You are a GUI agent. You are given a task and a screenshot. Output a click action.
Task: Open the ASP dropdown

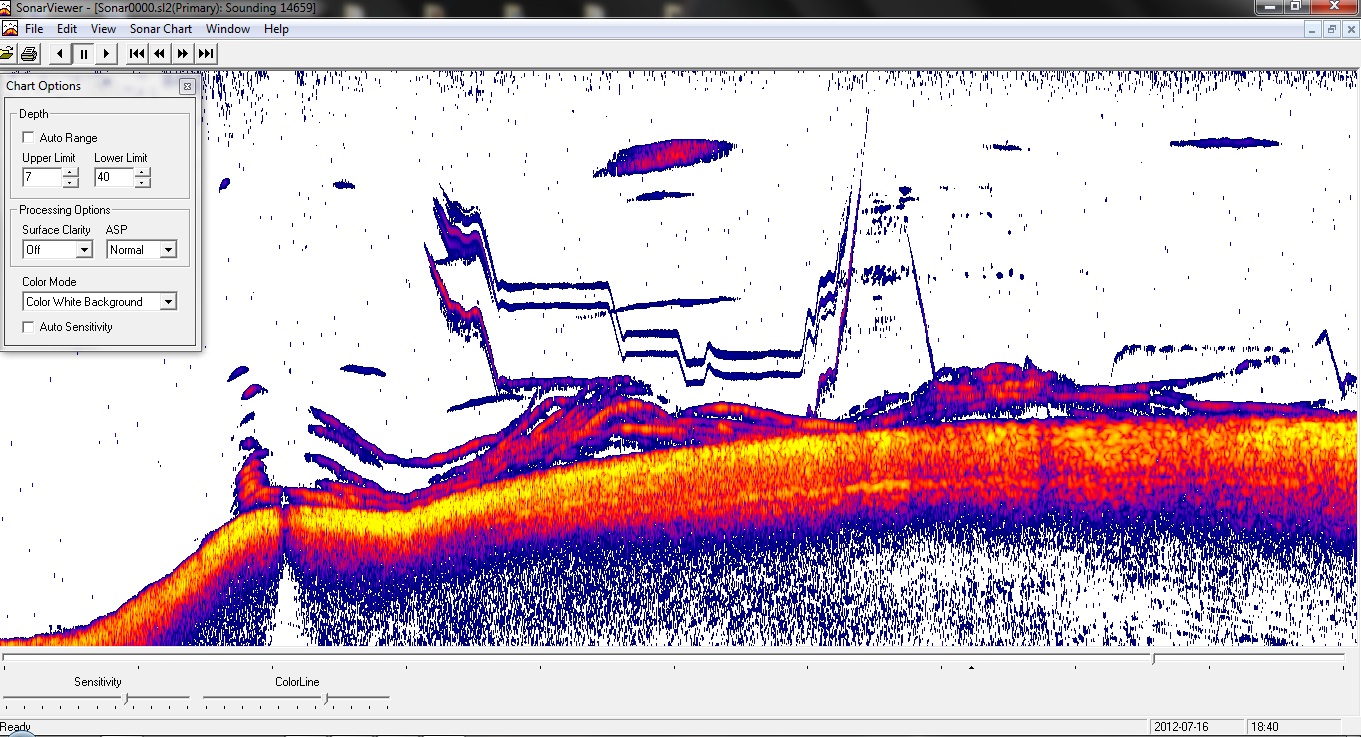(x=167, y=250)
